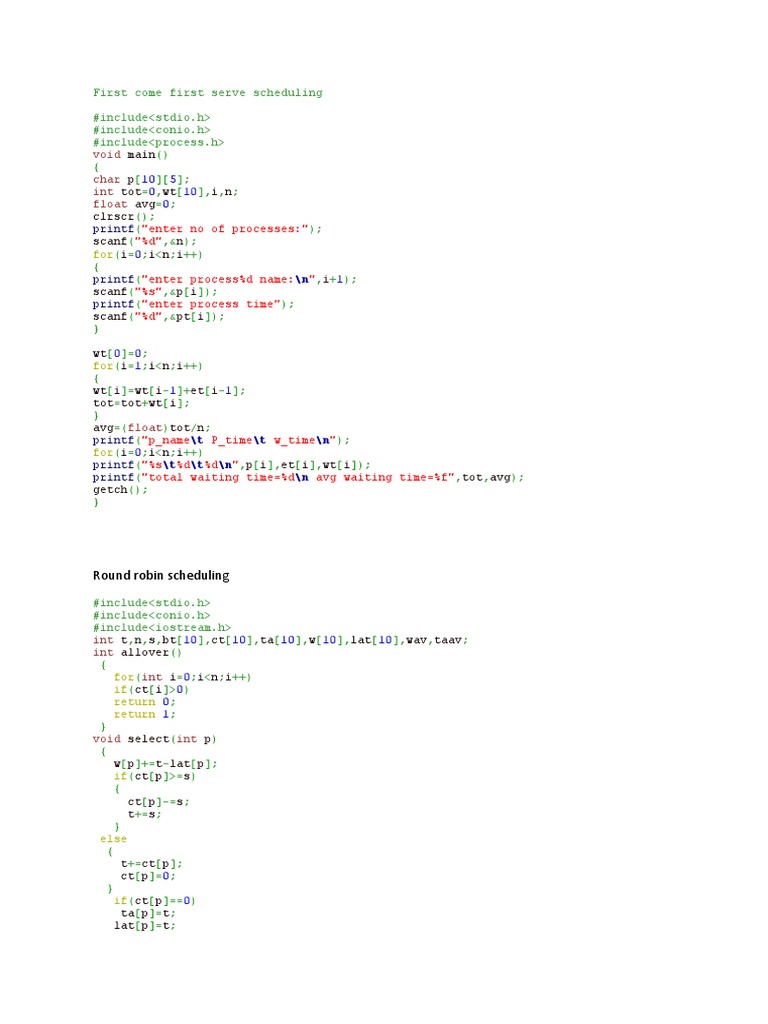Screen dimensions: 768x1024
Task: Click the line 'avg=(float)tot/n;'
Action: coord(152,428)
